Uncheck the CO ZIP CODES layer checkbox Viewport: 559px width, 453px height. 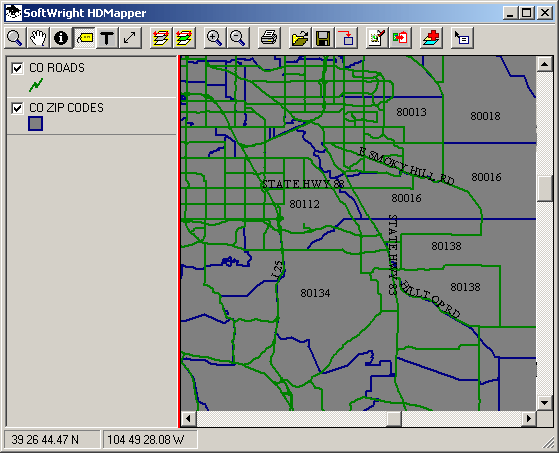[17, 108]
